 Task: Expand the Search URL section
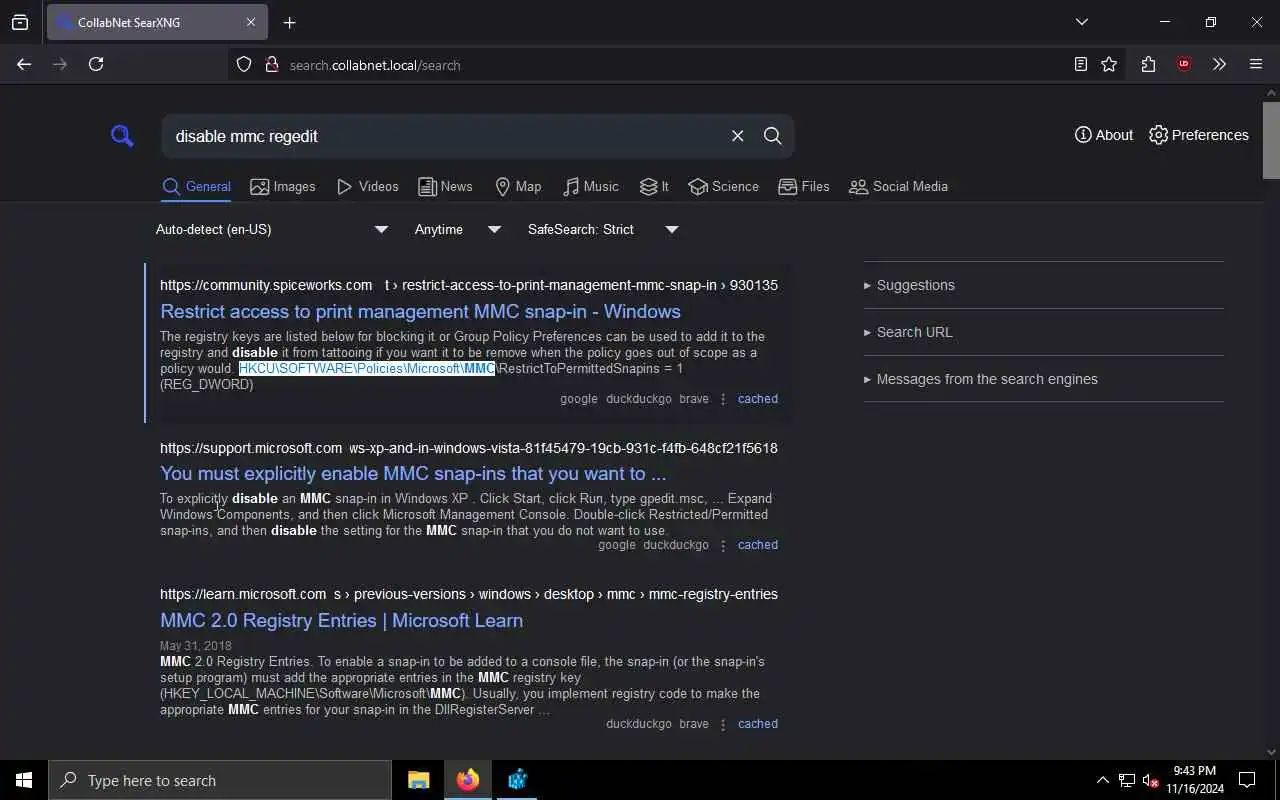click(908, 332)
